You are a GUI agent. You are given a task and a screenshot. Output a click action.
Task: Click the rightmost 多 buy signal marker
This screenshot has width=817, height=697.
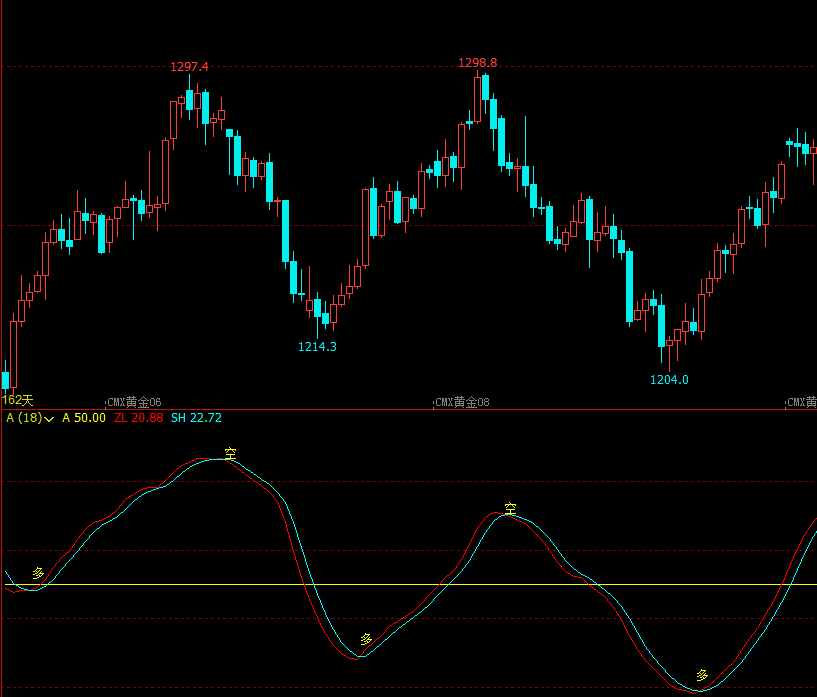(x=702, y=675)
